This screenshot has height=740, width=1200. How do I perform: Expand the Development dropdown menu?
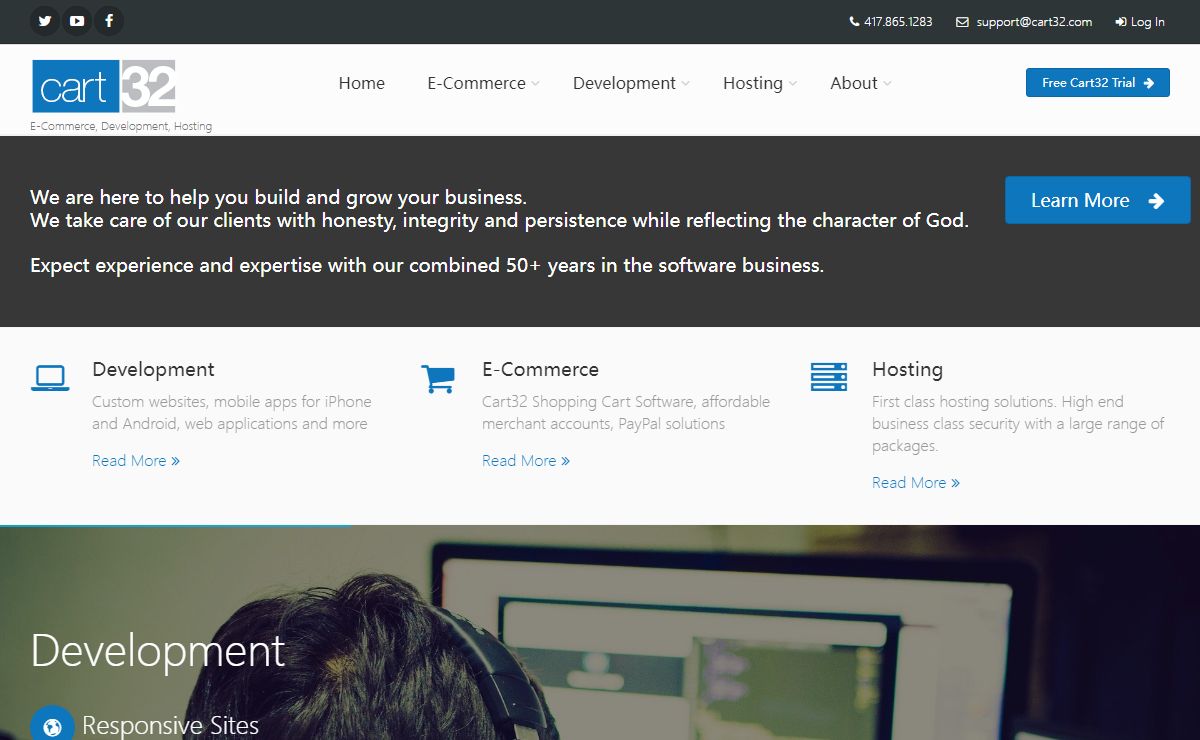click(x=631, y=84)
